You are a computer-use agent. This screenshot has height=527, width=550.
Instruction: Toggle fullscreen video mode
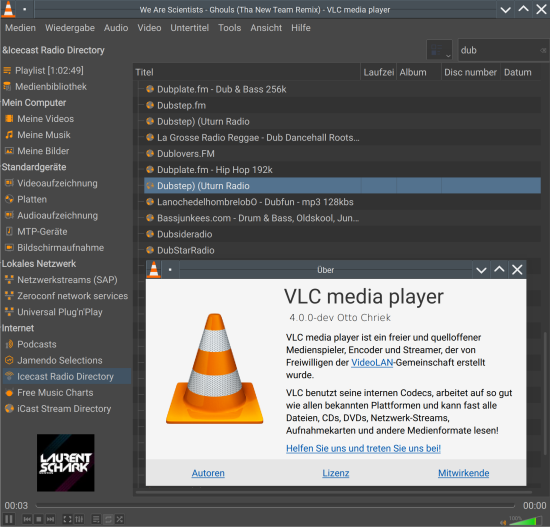[67, 519]
